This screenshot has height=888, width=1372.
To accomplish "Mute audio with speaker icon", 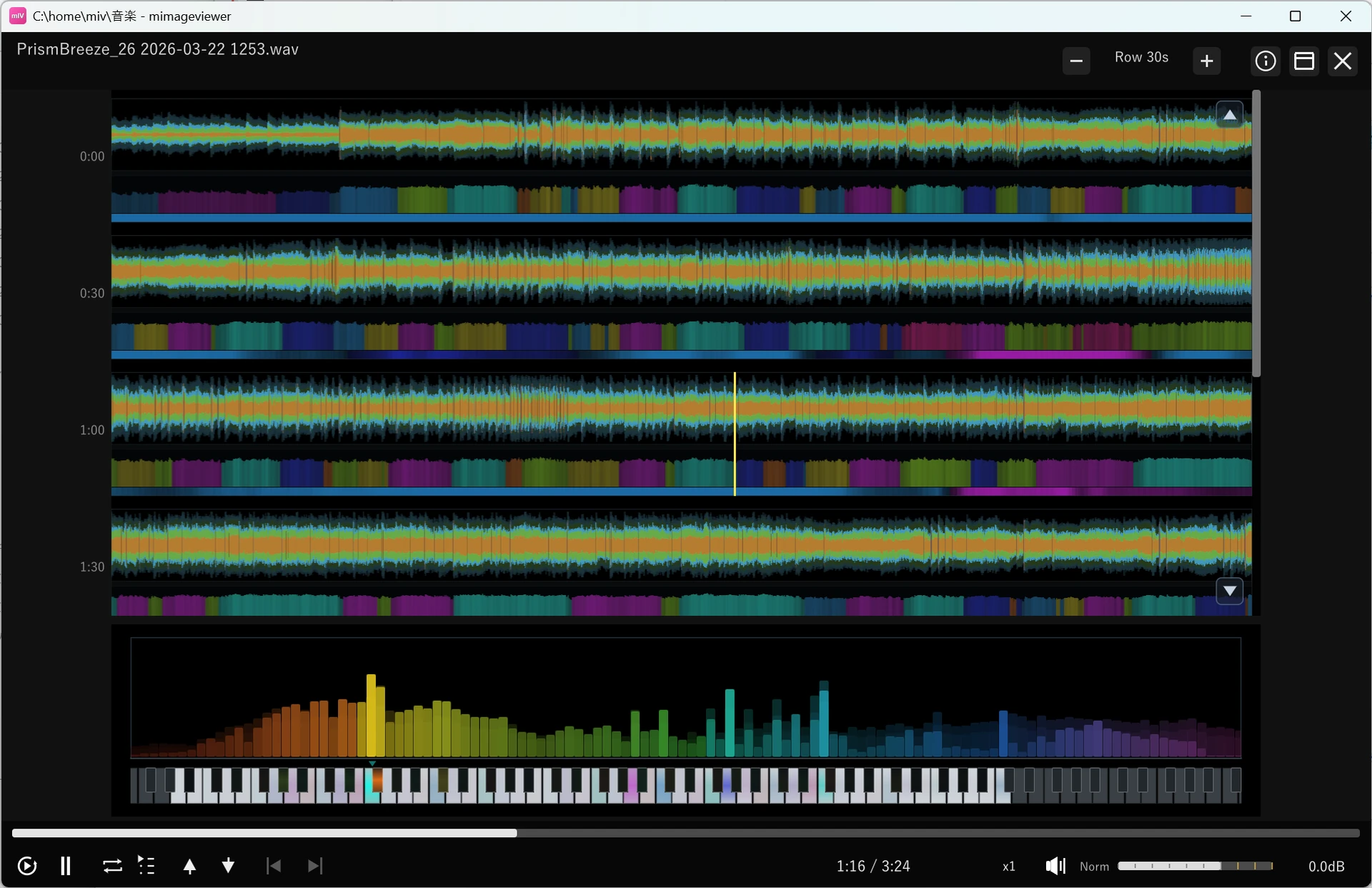I will point(1055,866).
